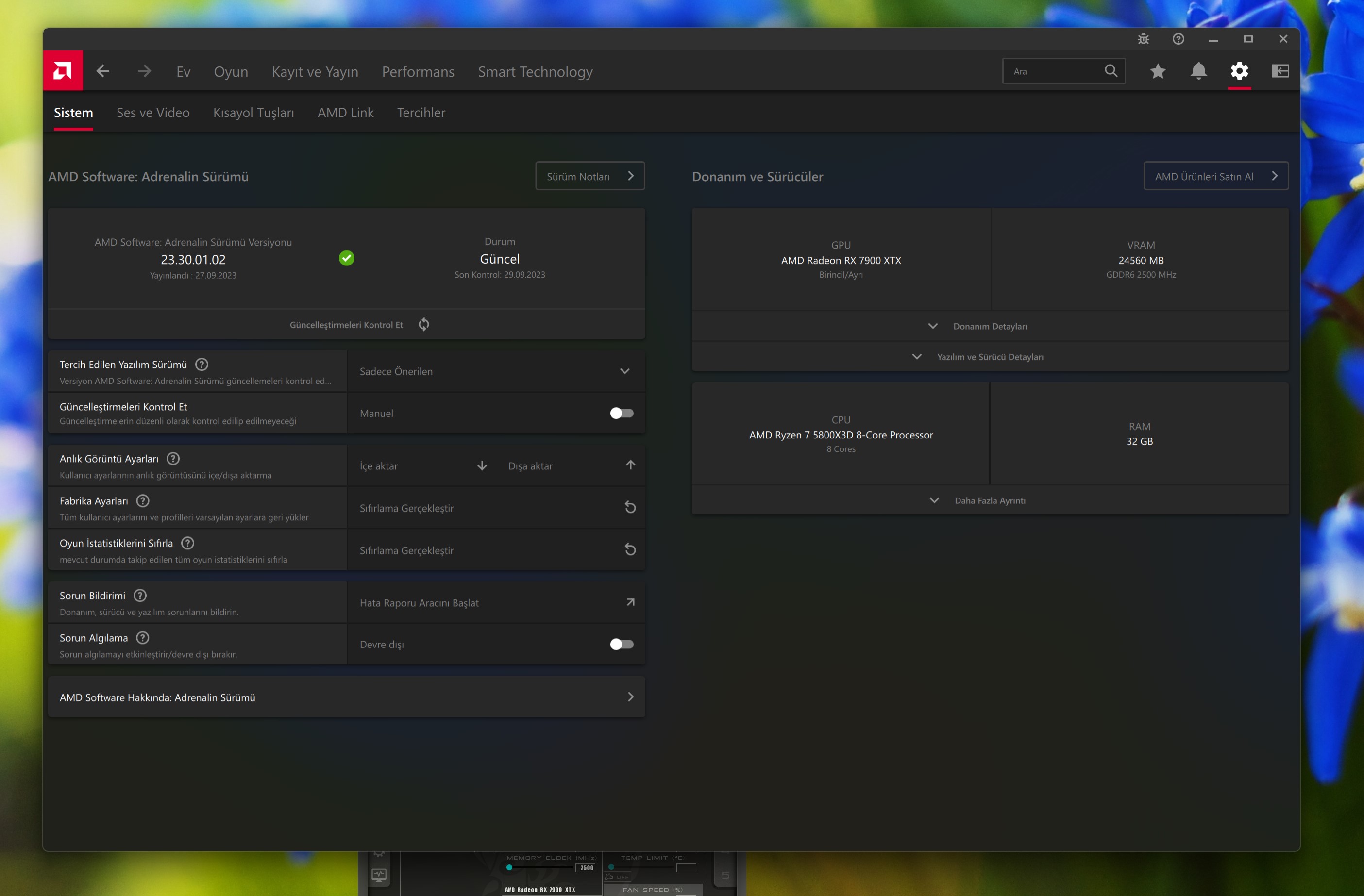Image resolution: width=1364 pixels, height=896 pixels.
Task: Open help question mark in title bar
Action: pyautogui.click(x=1179, y=39)
